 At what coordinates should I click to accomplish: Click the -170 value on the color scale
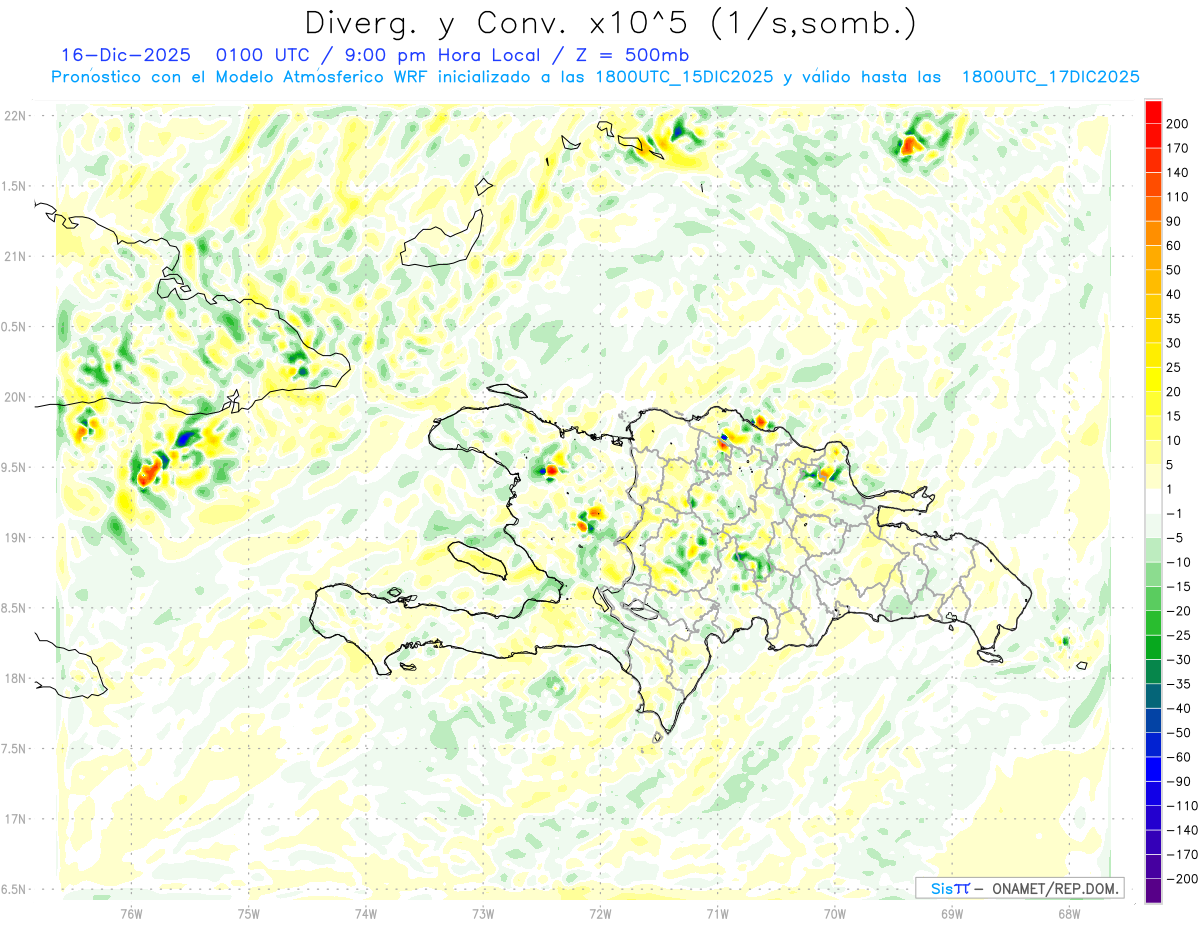tap(1181, 854)
